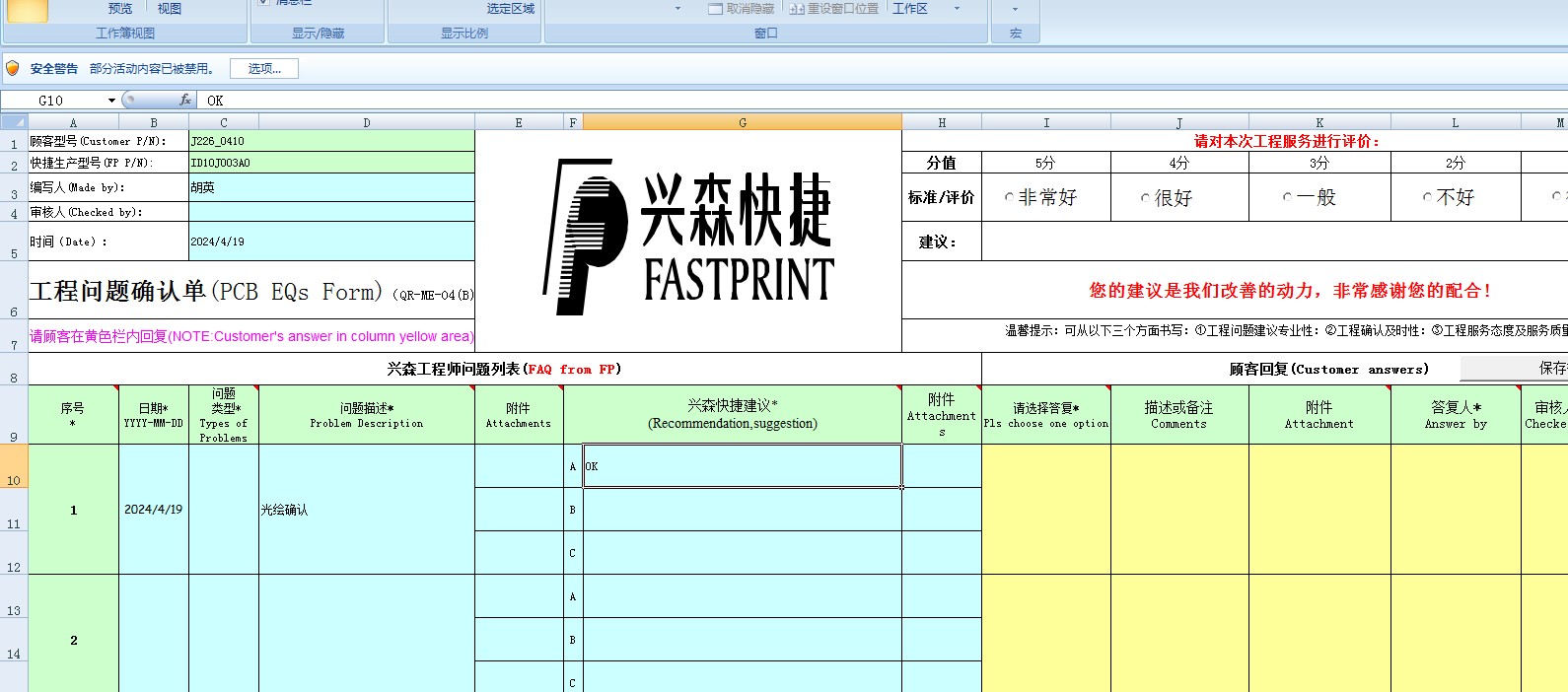Select the 一般 rating radio button

[x=1287, y=197]
